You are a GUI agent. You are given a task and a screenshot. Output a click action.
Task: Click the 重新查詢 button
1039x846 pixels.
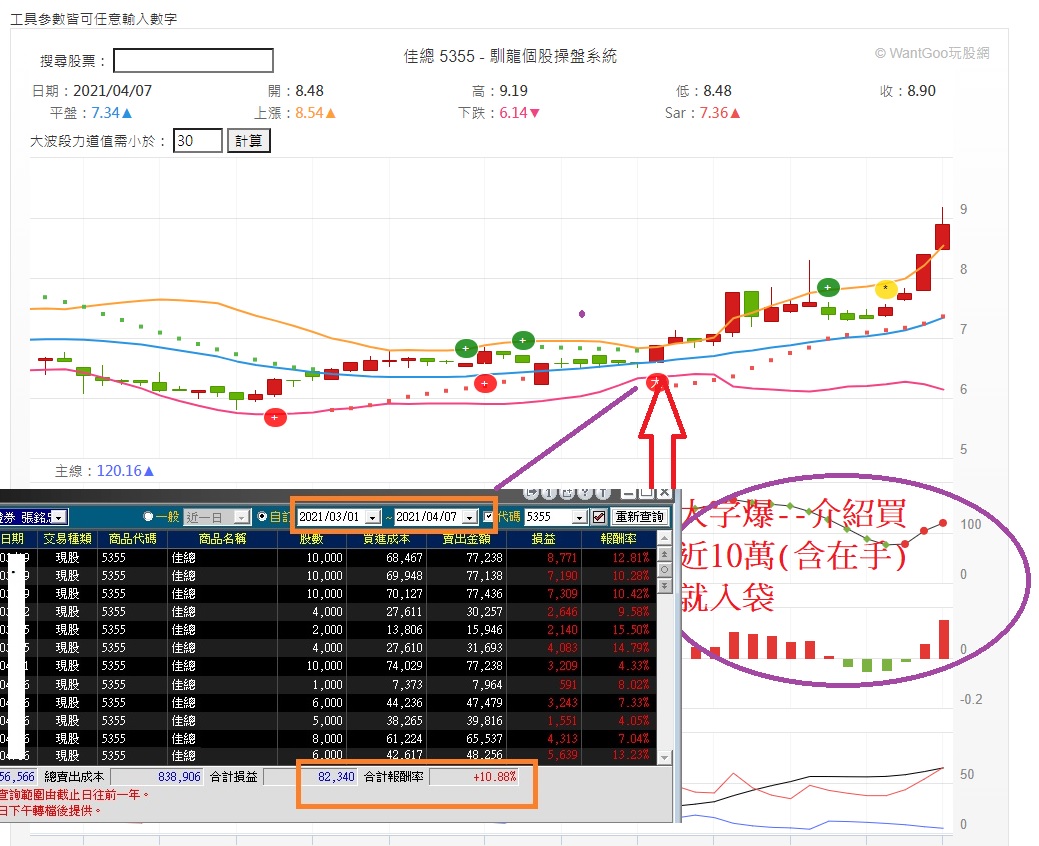639,517
